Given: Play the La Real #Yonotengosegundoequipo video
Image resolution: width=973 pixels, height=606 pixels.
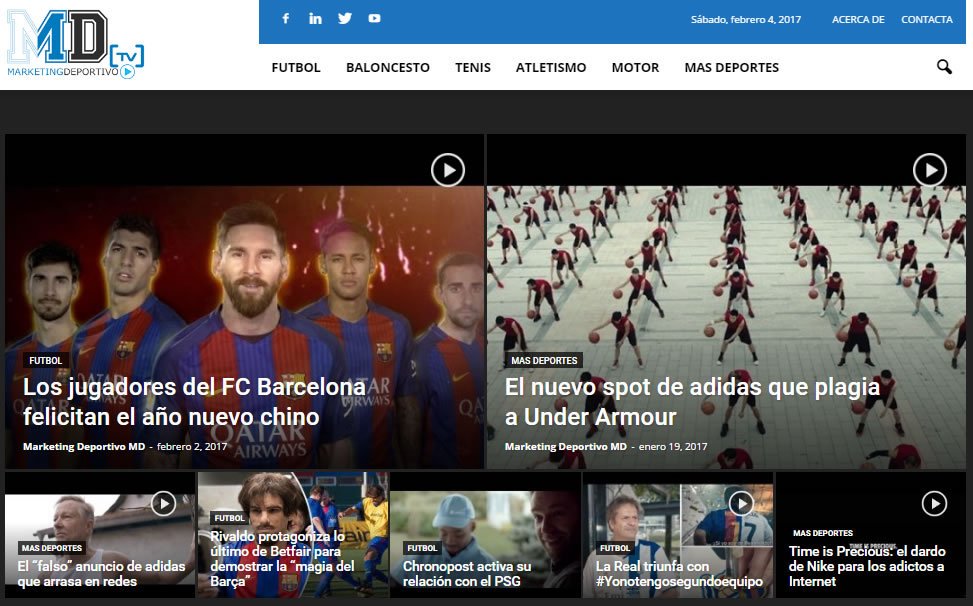Looking at the screenshot, I should [x=741, y=504].
